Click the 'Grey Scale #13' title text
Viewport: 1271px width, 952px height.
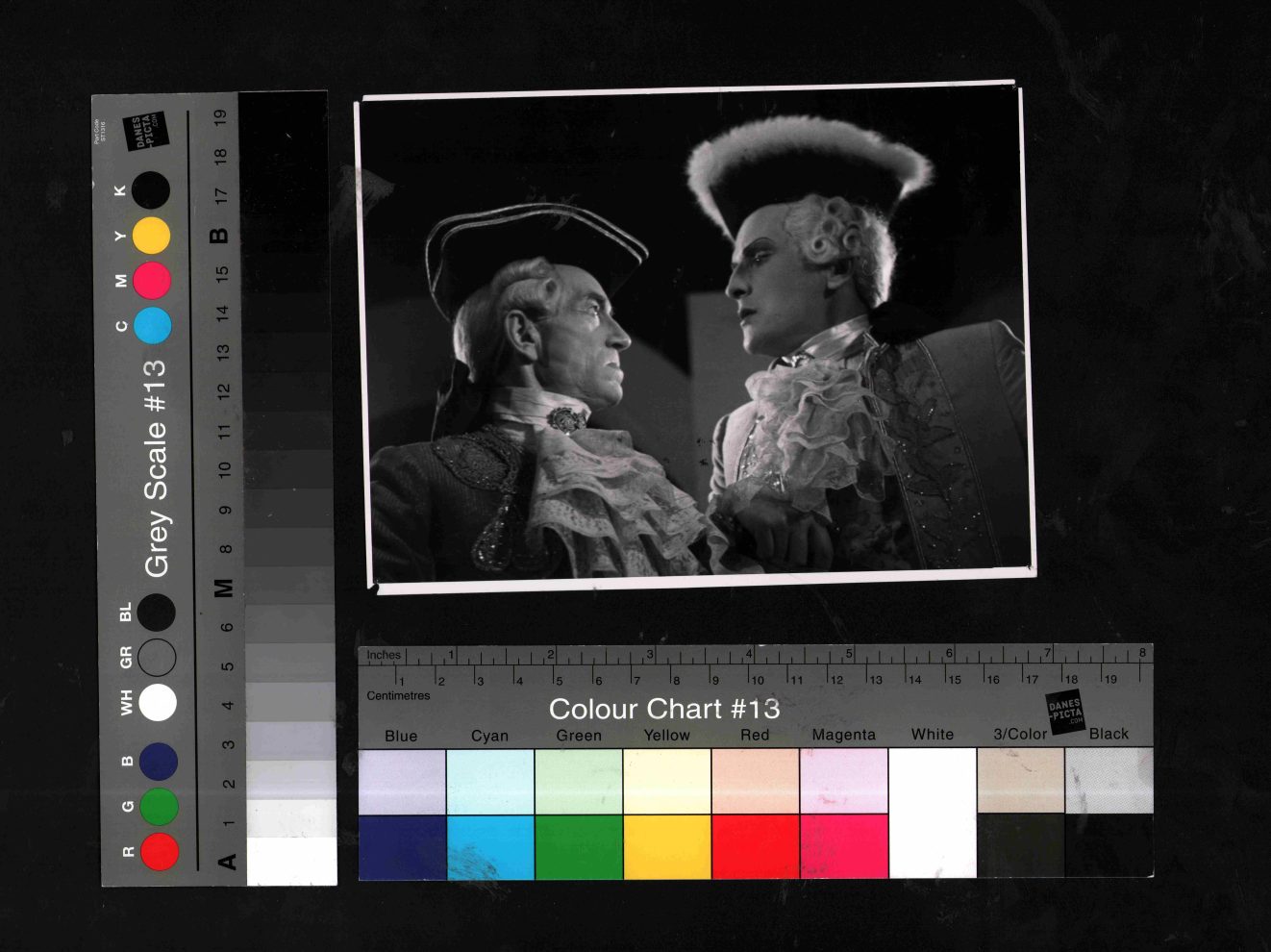(155, 468)
